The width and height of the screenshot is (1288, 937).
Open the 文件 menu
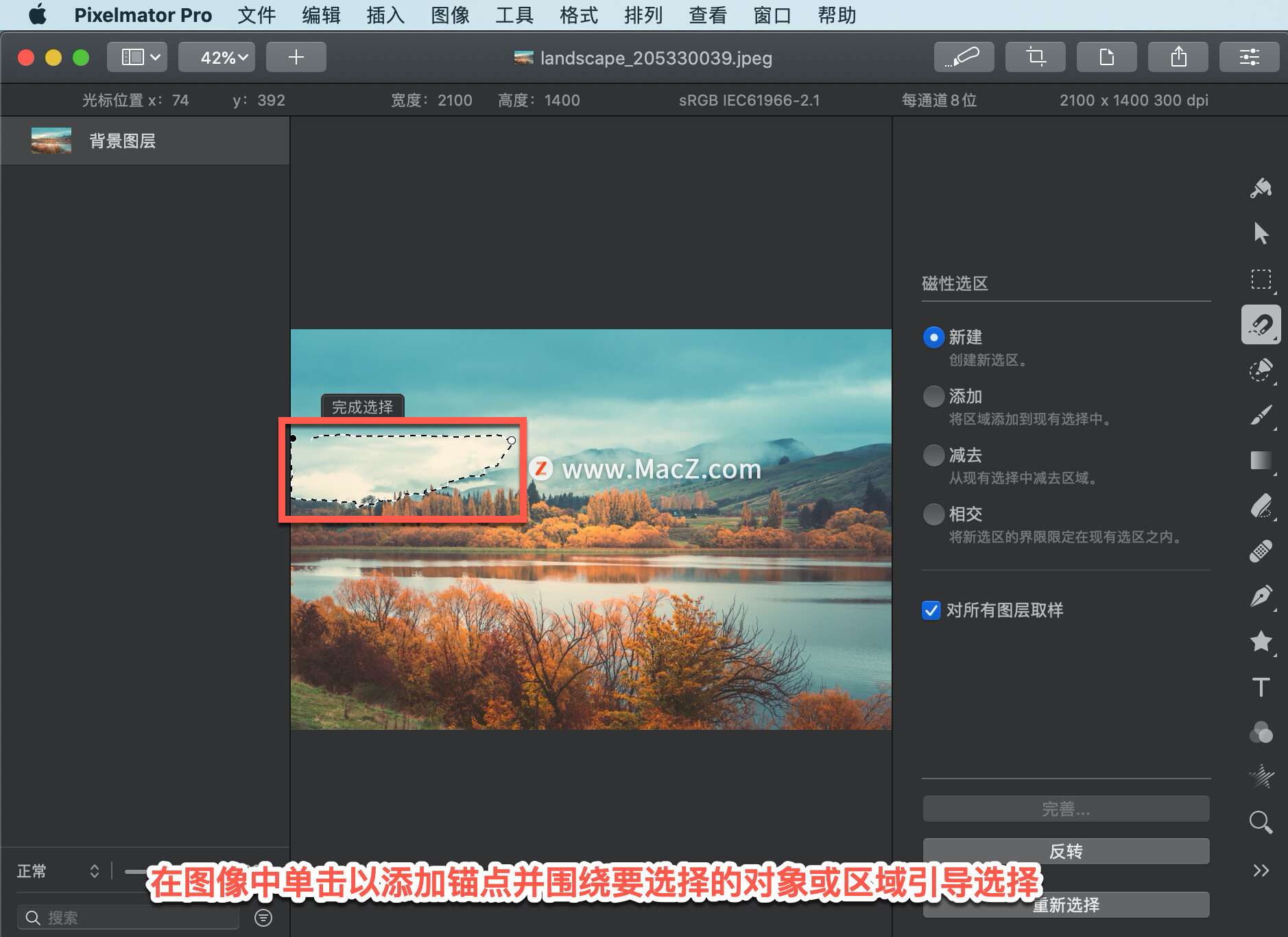[257, 14]
